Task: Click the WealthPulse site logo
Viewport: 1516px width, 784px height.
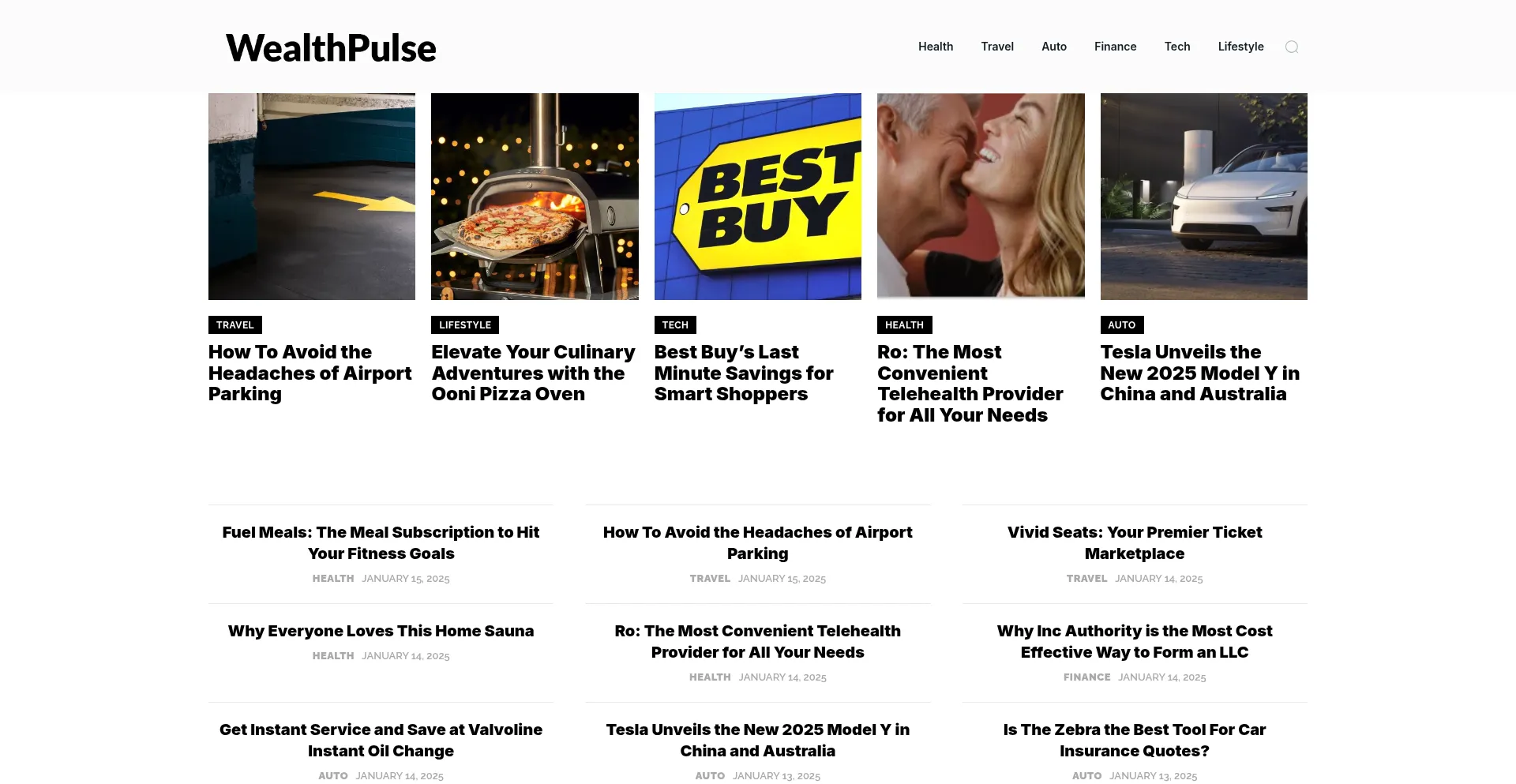Action: point(331,48)
